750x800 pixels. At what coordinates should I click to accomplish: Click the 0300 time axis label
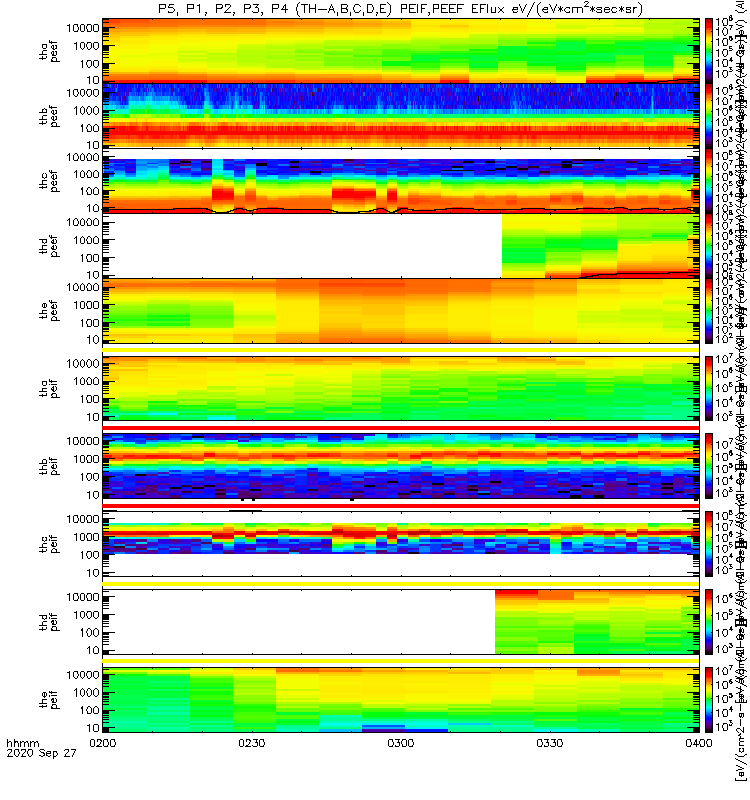tap(401, 743)
